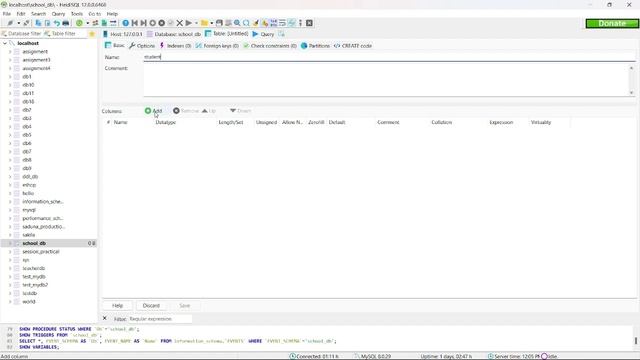Open the session manager connect icon
Viewport: 640px width, 360px height.
tap(10, 23)
